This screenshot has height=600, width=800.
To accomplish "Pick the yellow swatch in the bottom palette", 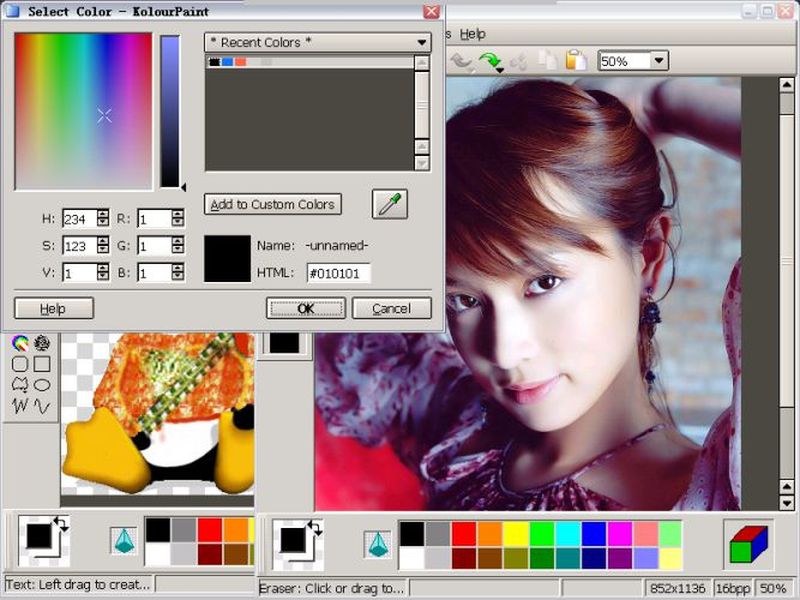I will click(515, 534).
